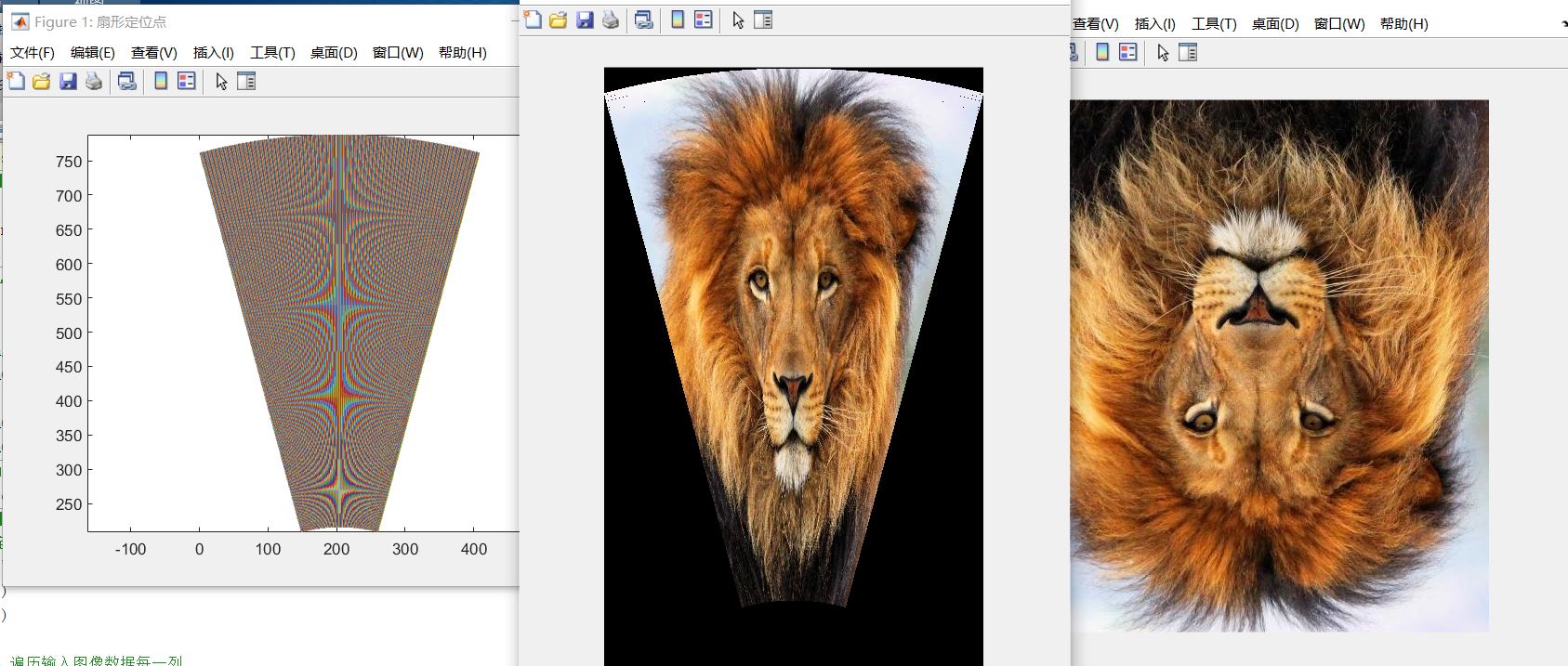Open 桌面(D) menu in Figure 1

[334, 53]
